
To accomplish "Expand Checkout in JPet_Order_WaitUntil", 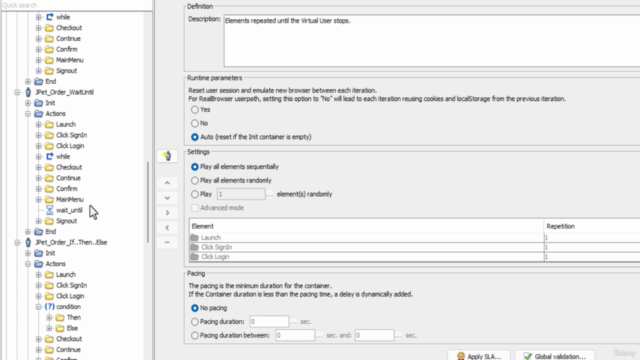I will point(38,167).
